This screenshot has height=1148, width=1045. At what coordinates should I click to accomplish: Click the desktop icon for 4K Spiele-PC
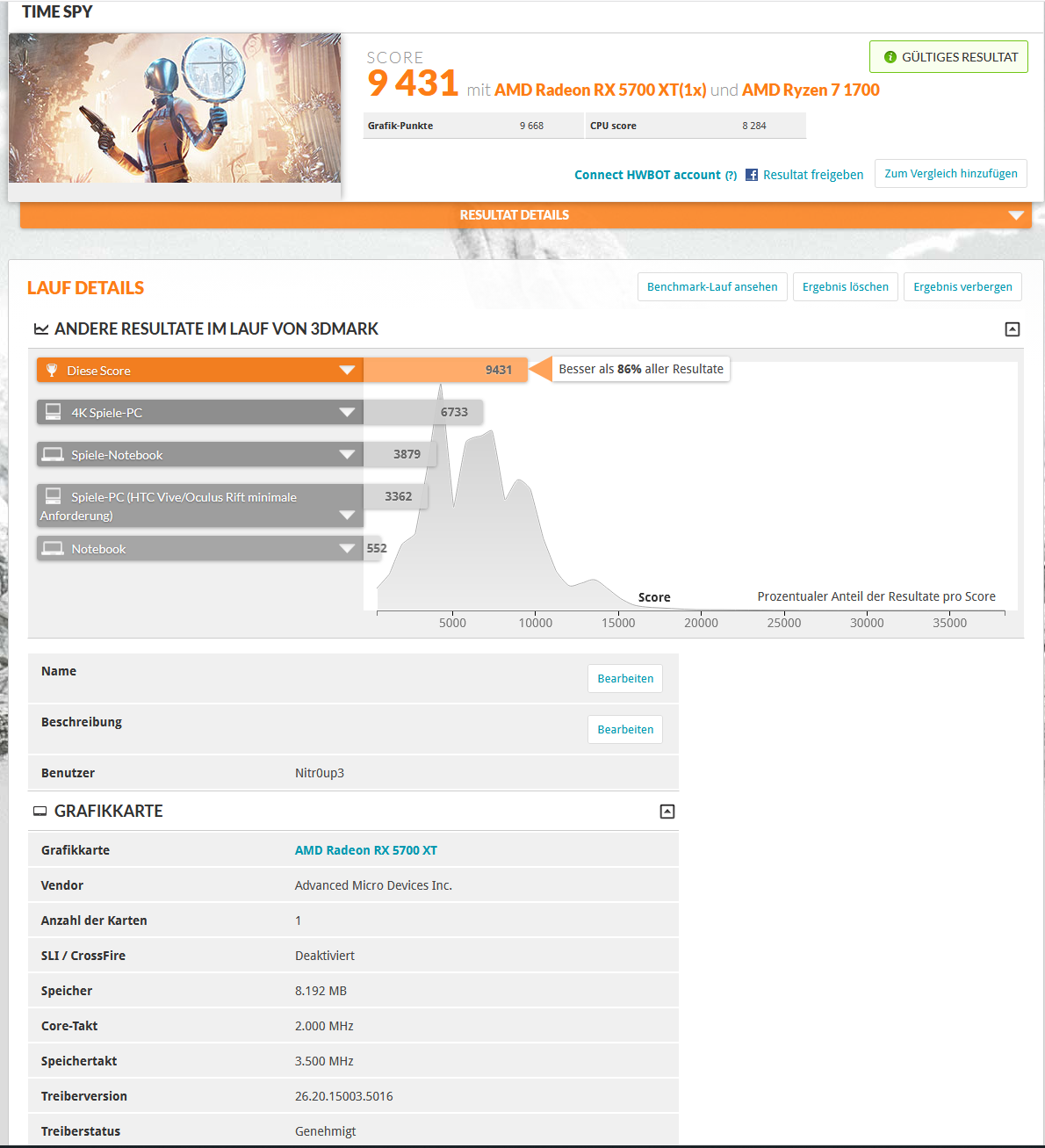(54, 411)
